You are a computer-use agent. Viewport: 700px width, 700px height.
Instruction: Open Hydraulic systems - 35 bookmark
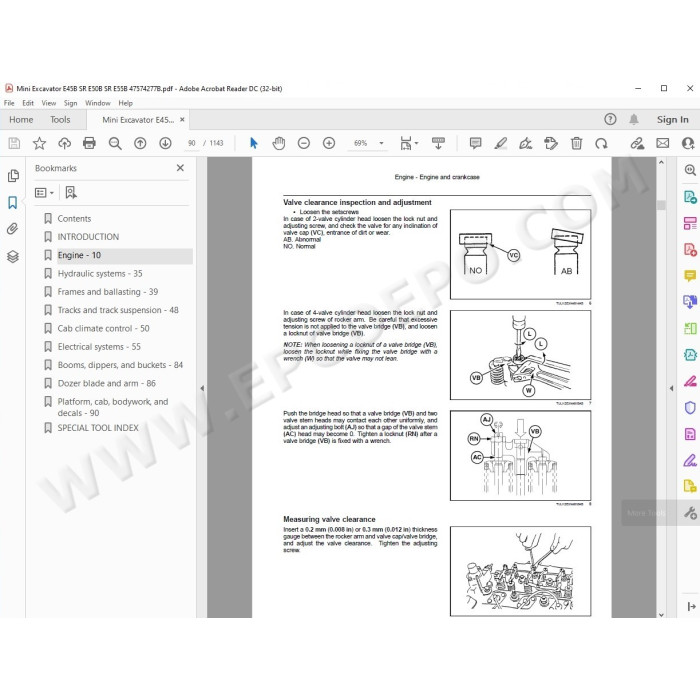click(x=100, y=274)
